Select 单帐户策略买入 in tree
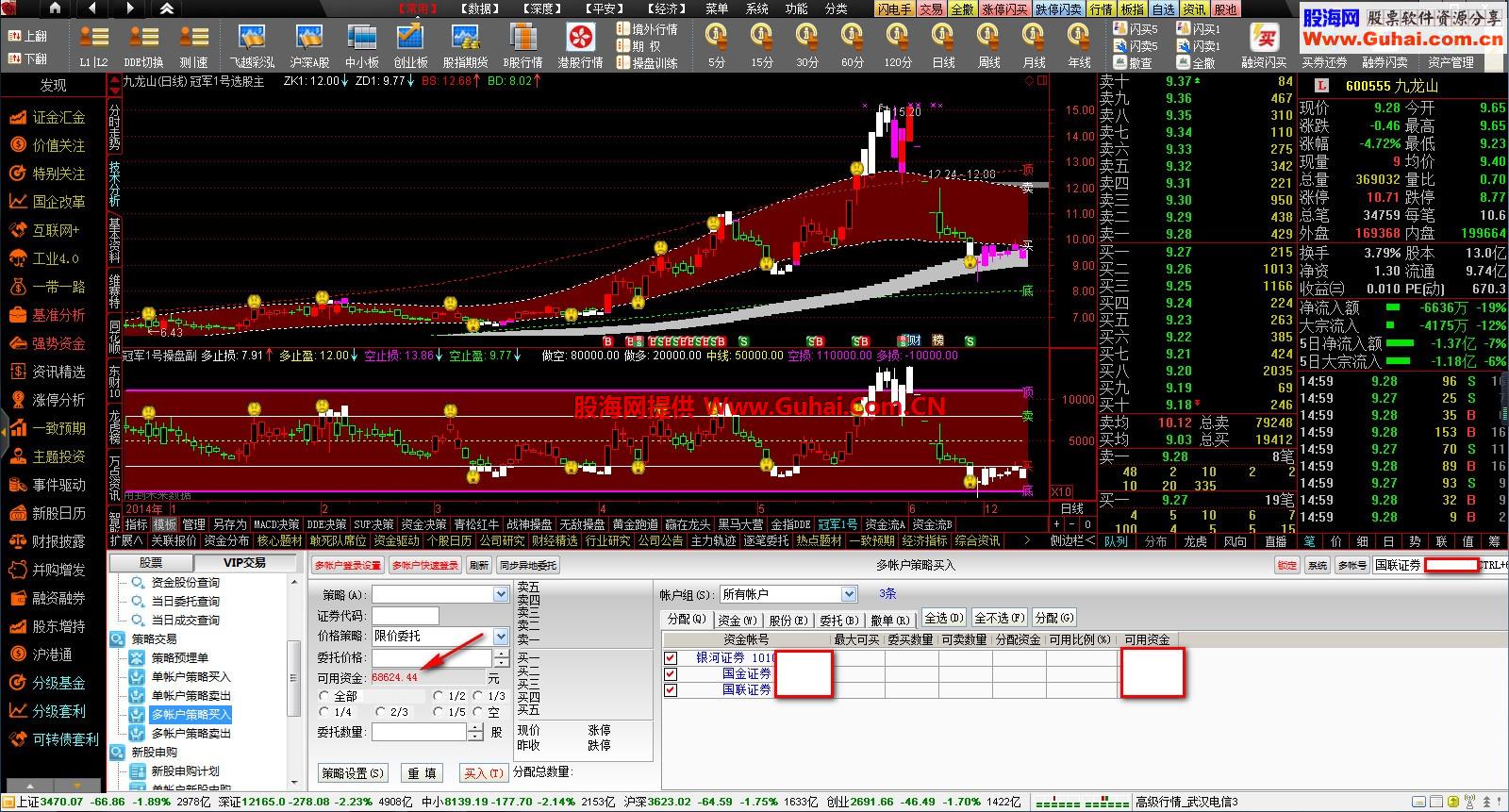This screenshot has width=1509, height=812. pyautogui.click(x=191, y=676)
